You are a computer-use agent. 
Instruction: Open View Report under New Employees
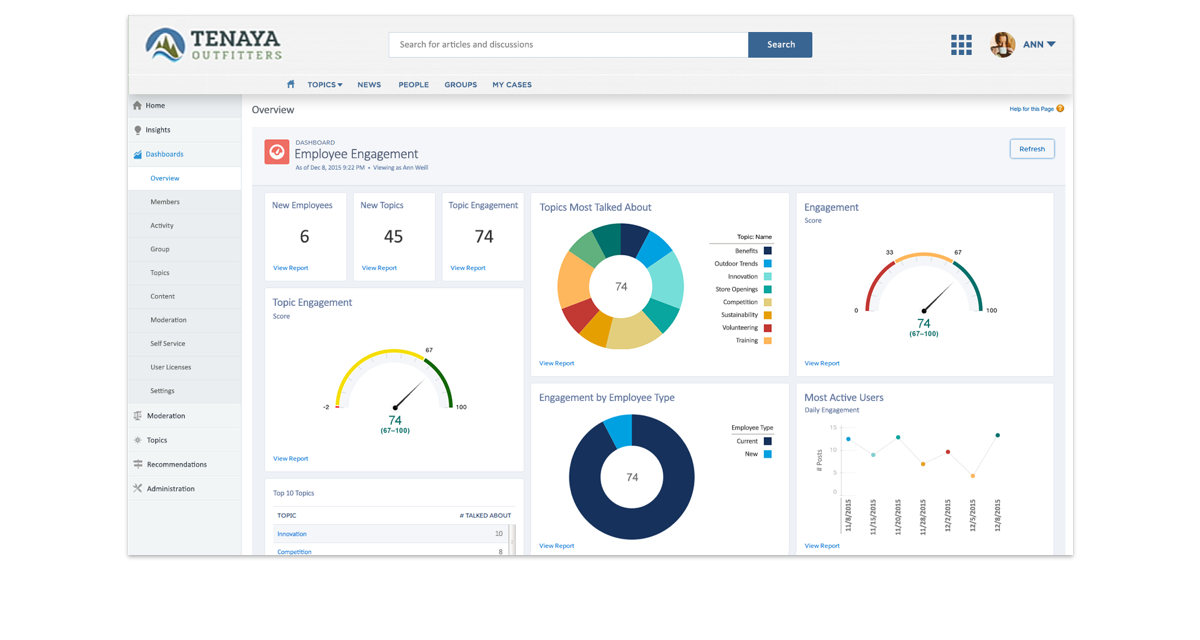click(x=290, y=268)
